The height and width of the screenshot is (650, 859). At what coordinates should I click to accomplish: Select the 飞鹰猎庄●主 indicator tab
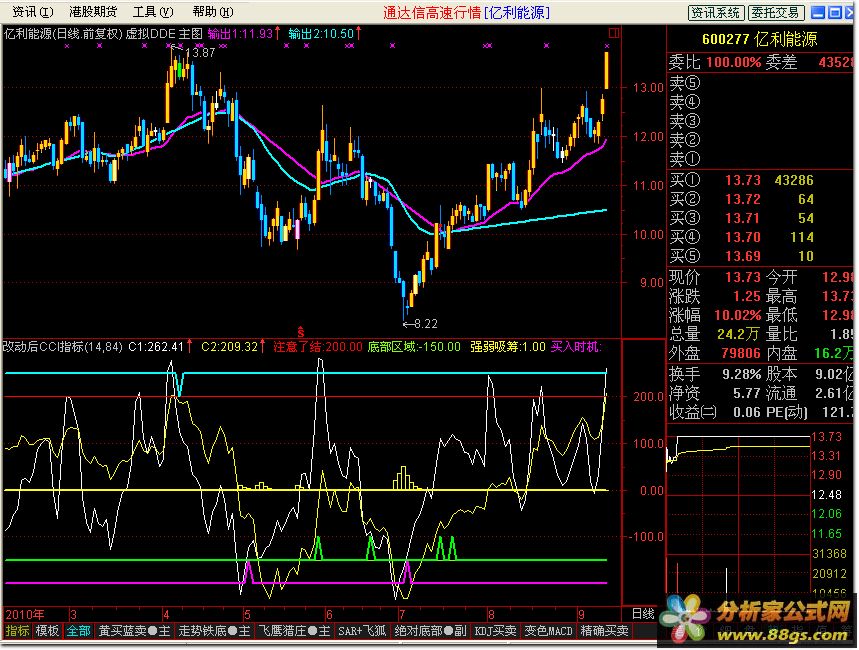pos(294,631)
